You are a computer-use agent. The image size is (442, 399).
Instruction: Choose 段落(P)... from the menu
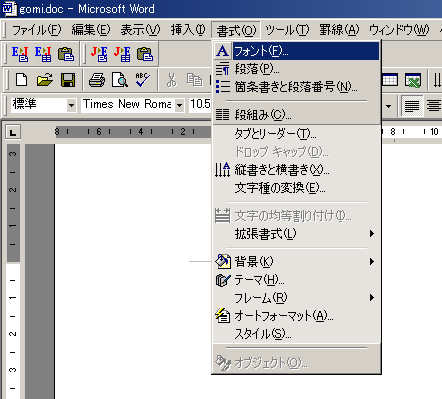click(296, 69)
